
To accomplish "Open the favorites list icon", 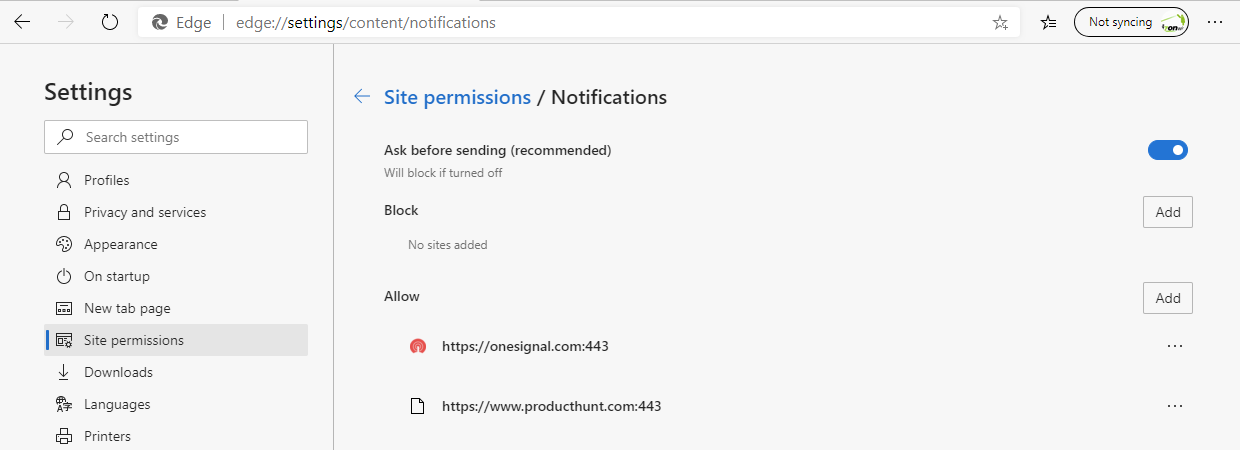I will point(1048,22).
